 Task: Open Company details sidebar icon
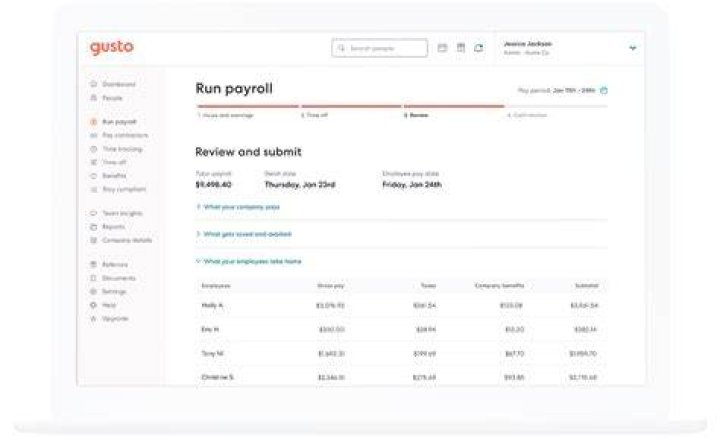tap(94, 240)
